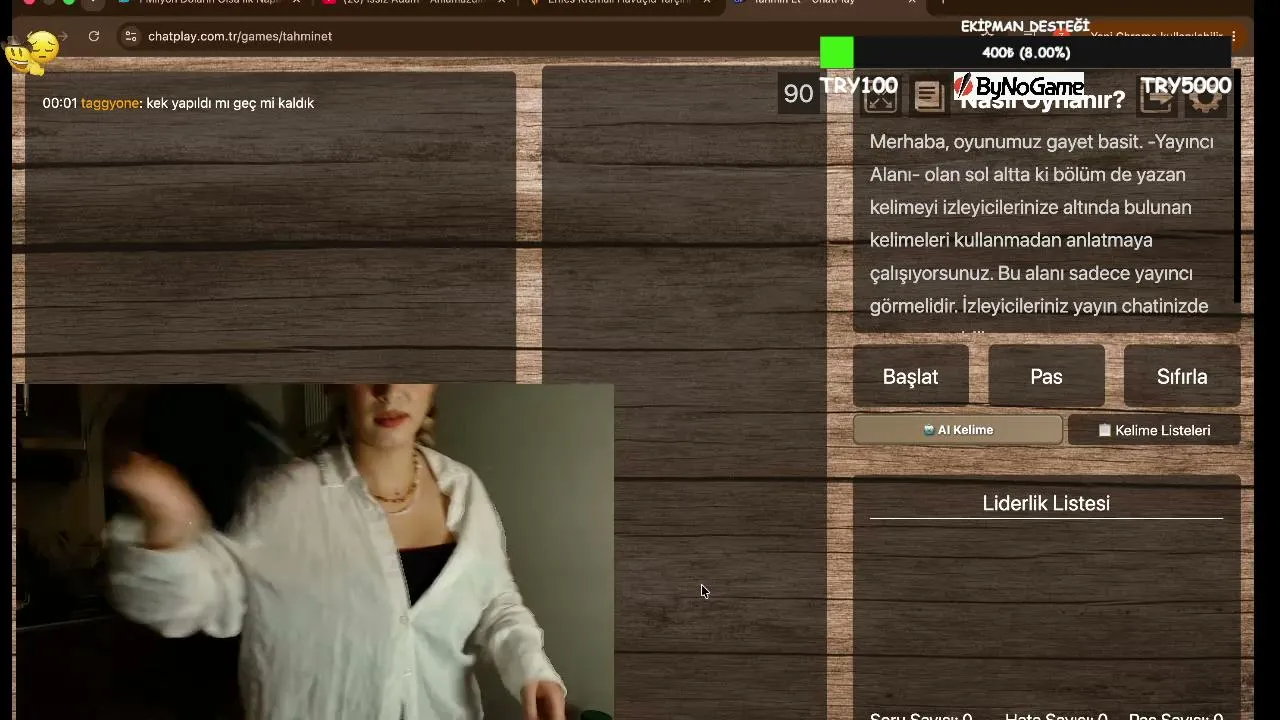Click the 400₺ (8.00%) goal text

[x=1026, y=53]
